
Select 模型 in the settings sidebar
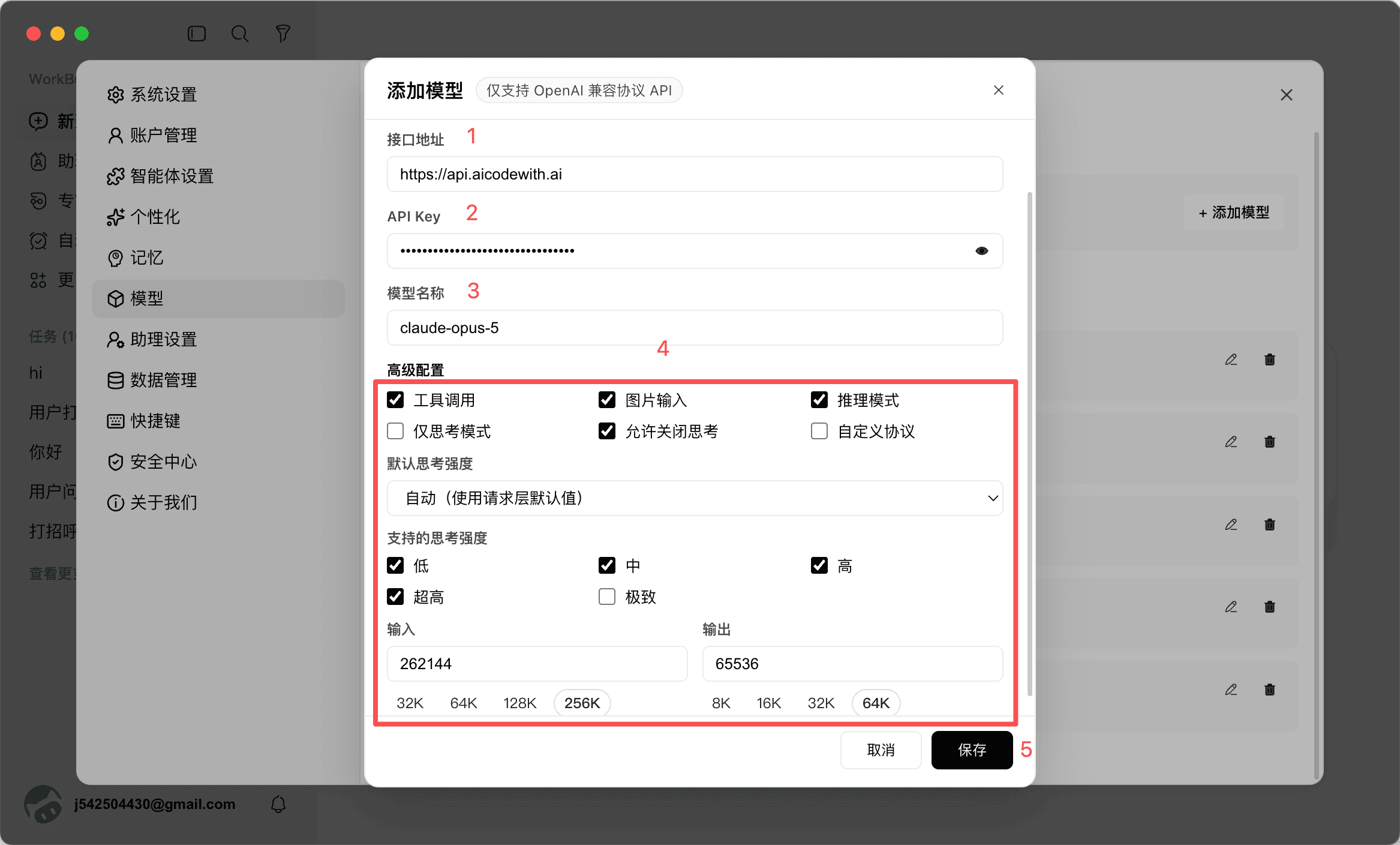coord(218,298)
